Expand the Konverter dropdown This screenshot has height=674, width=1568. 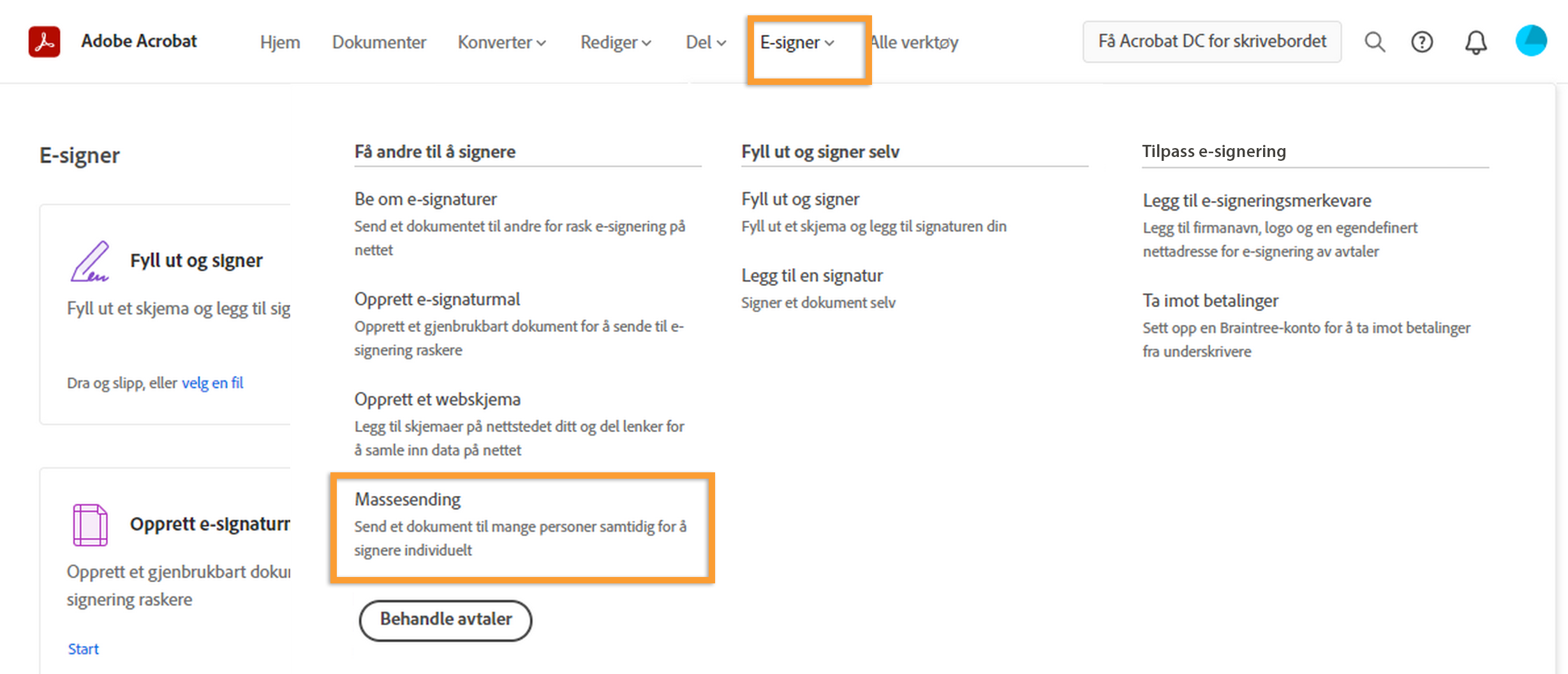click(x=501, y=42)
